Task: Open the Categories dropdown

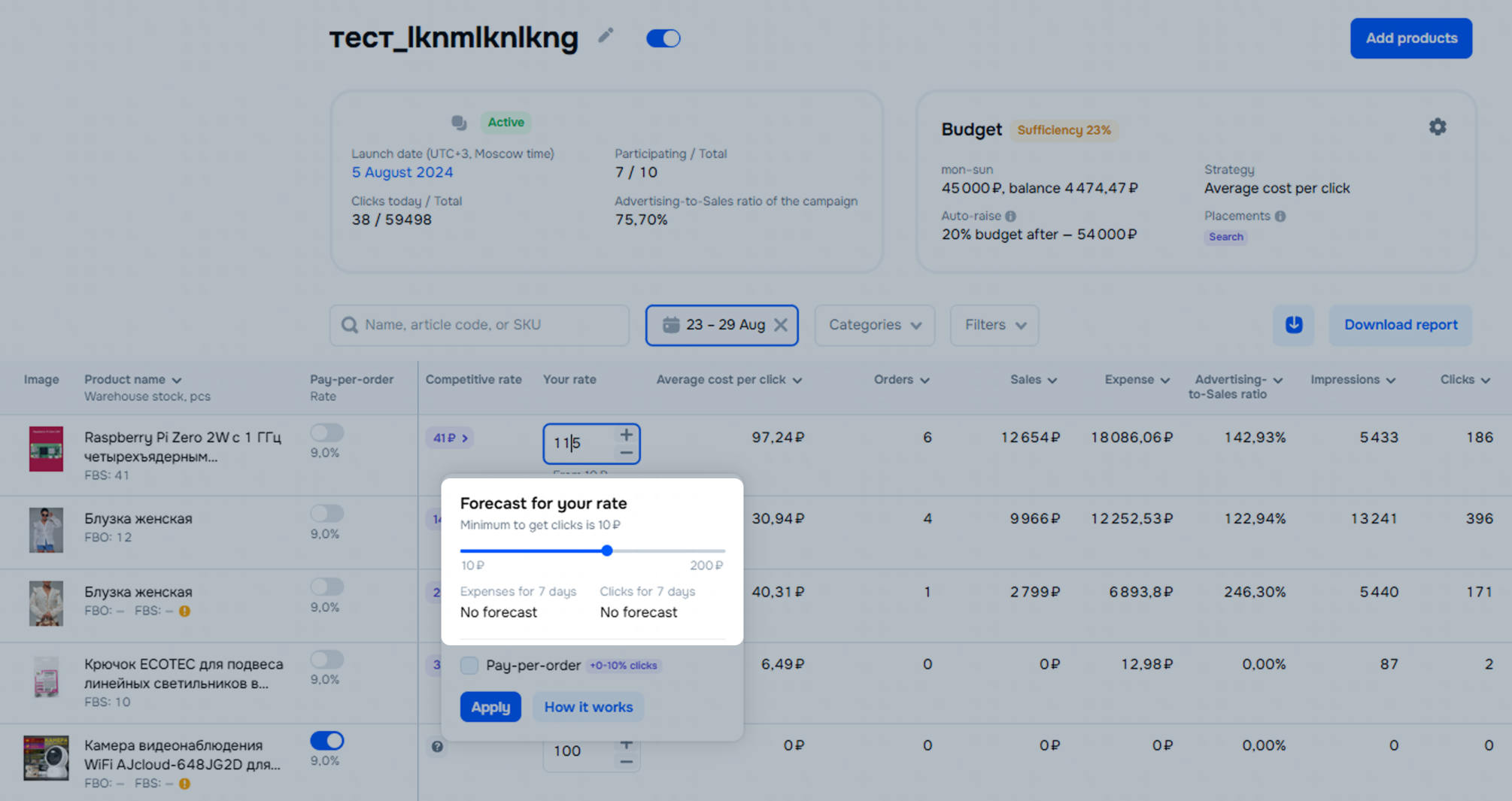Action: click(874, 325)
